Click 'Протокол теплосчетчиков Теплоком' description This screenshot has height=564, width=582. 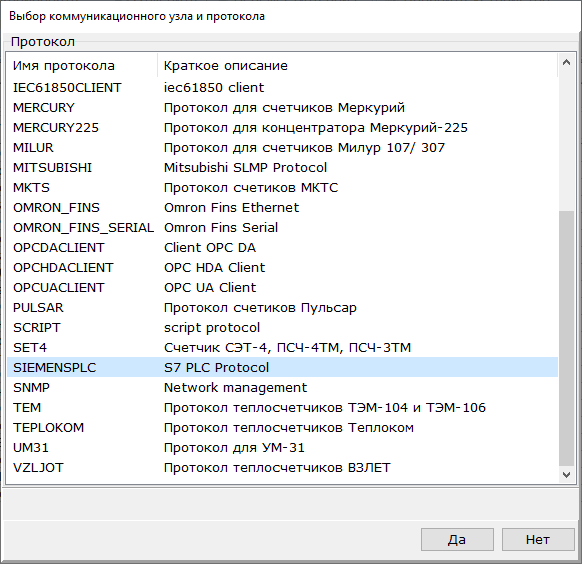289,428
